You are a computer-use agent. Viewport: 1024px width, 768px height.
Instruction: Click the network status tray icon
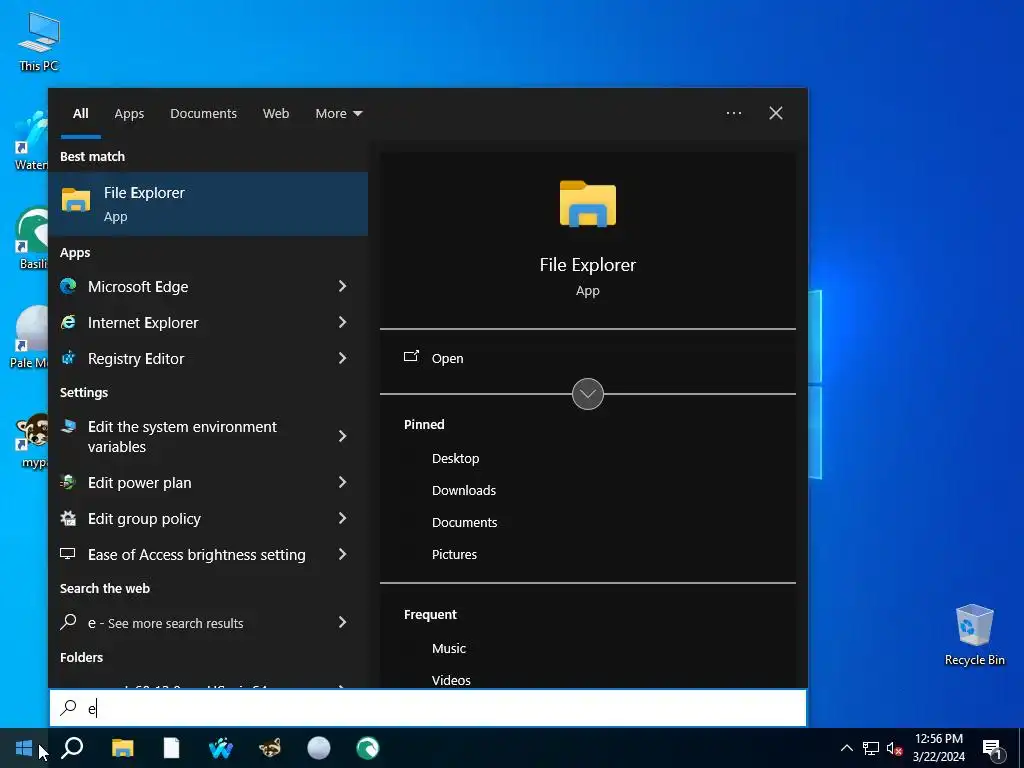click(x=871, y=748)
